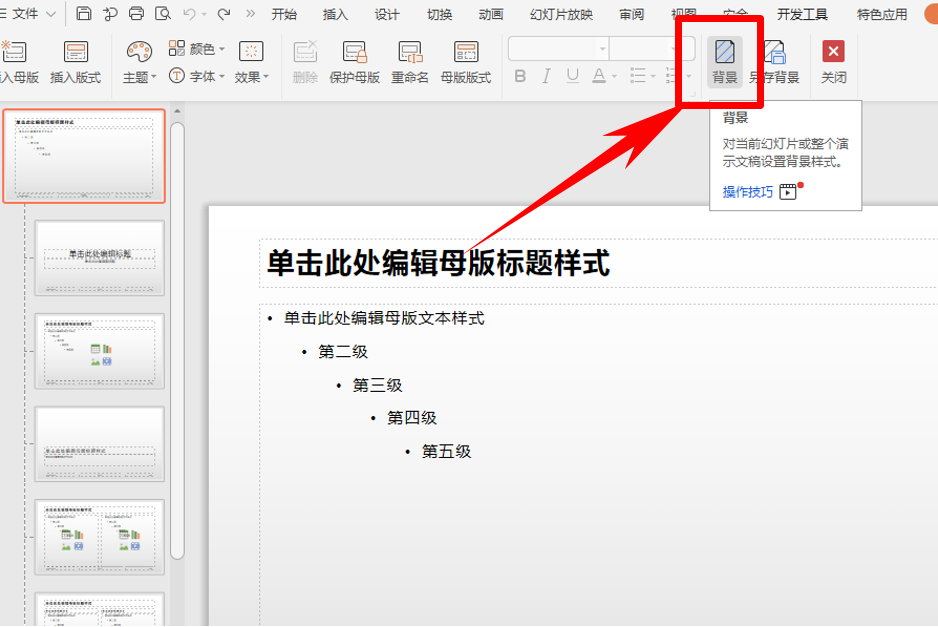
Task: Click the 第四级 bullet text
Action: (x=412, y=418)
